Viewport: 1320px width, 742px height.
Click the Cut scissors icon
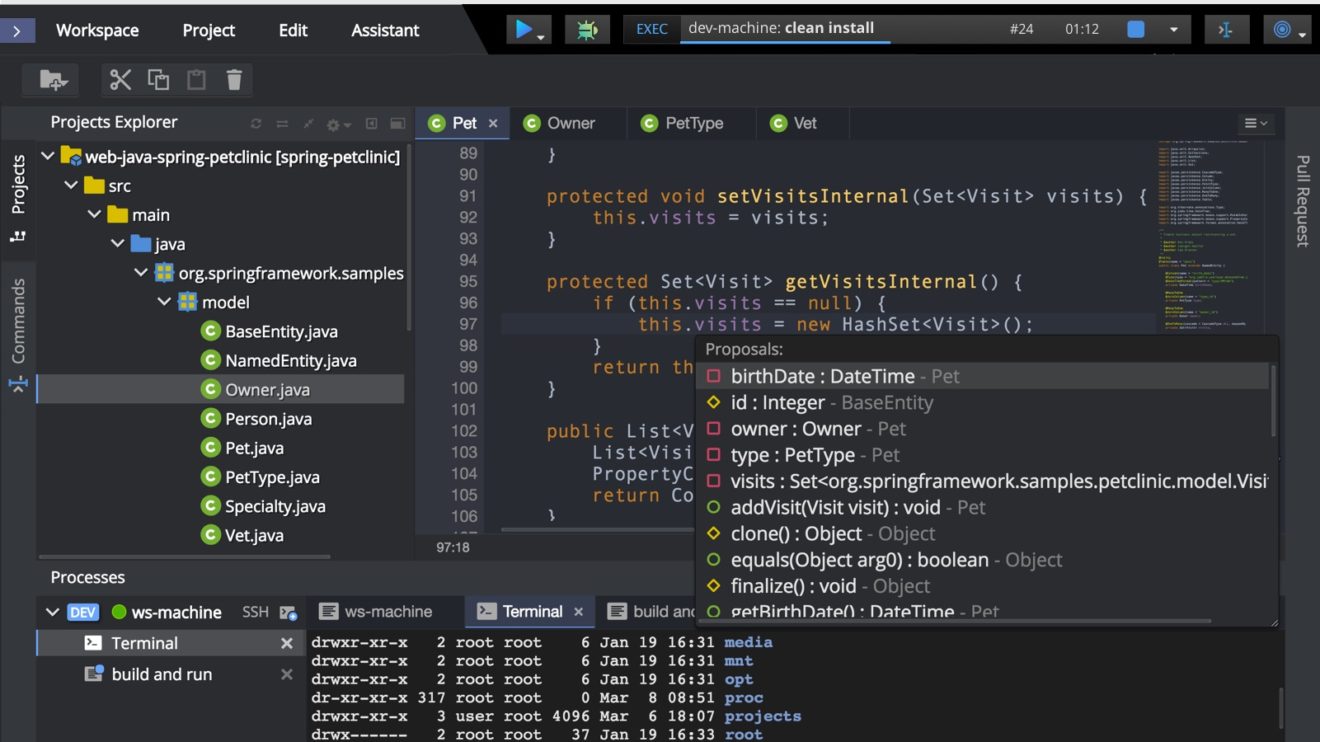[x=121, y=80]
